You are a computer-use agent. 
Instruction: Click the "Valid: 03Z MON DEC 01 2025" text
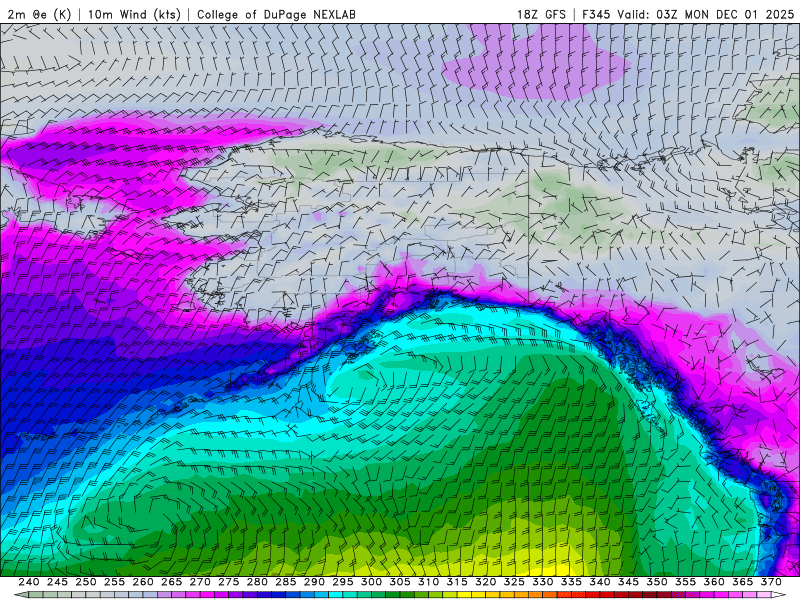coord(706,14)
